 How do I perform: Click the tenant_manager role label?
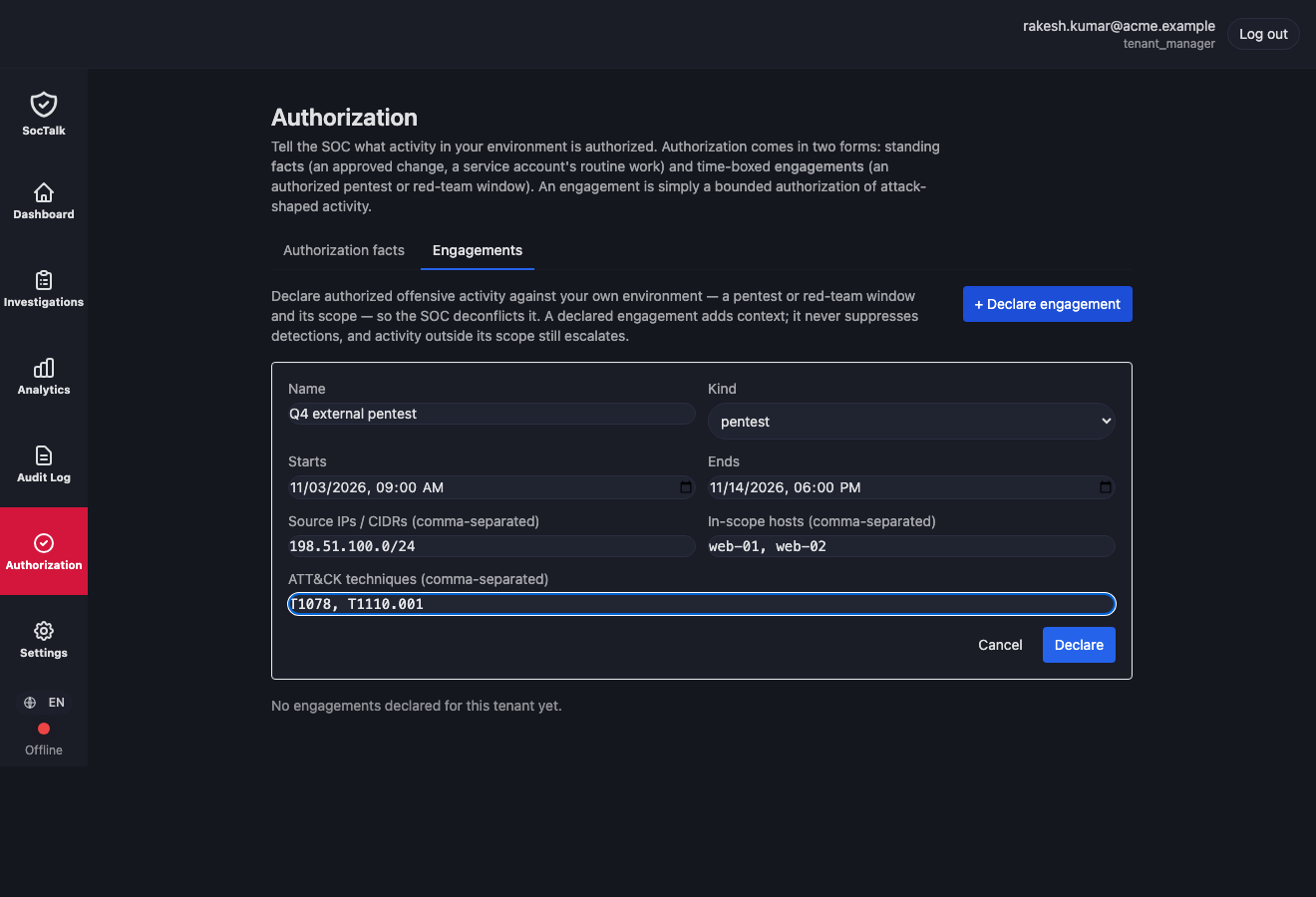(1169, 44)
